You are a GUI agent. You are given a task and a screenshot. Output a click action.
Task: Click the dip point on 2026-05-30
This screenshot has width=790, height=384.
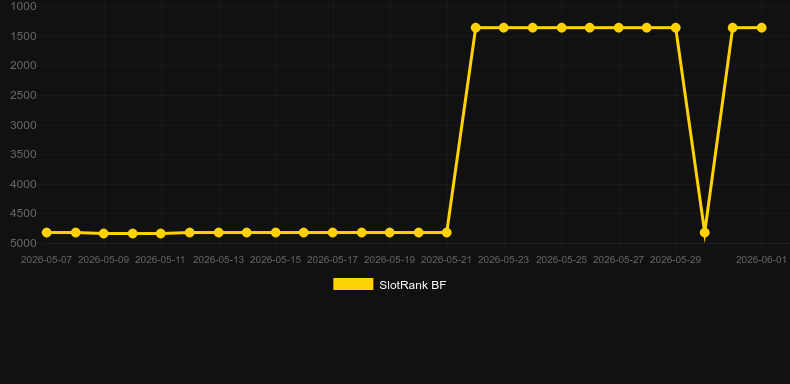tap(704, 232)
